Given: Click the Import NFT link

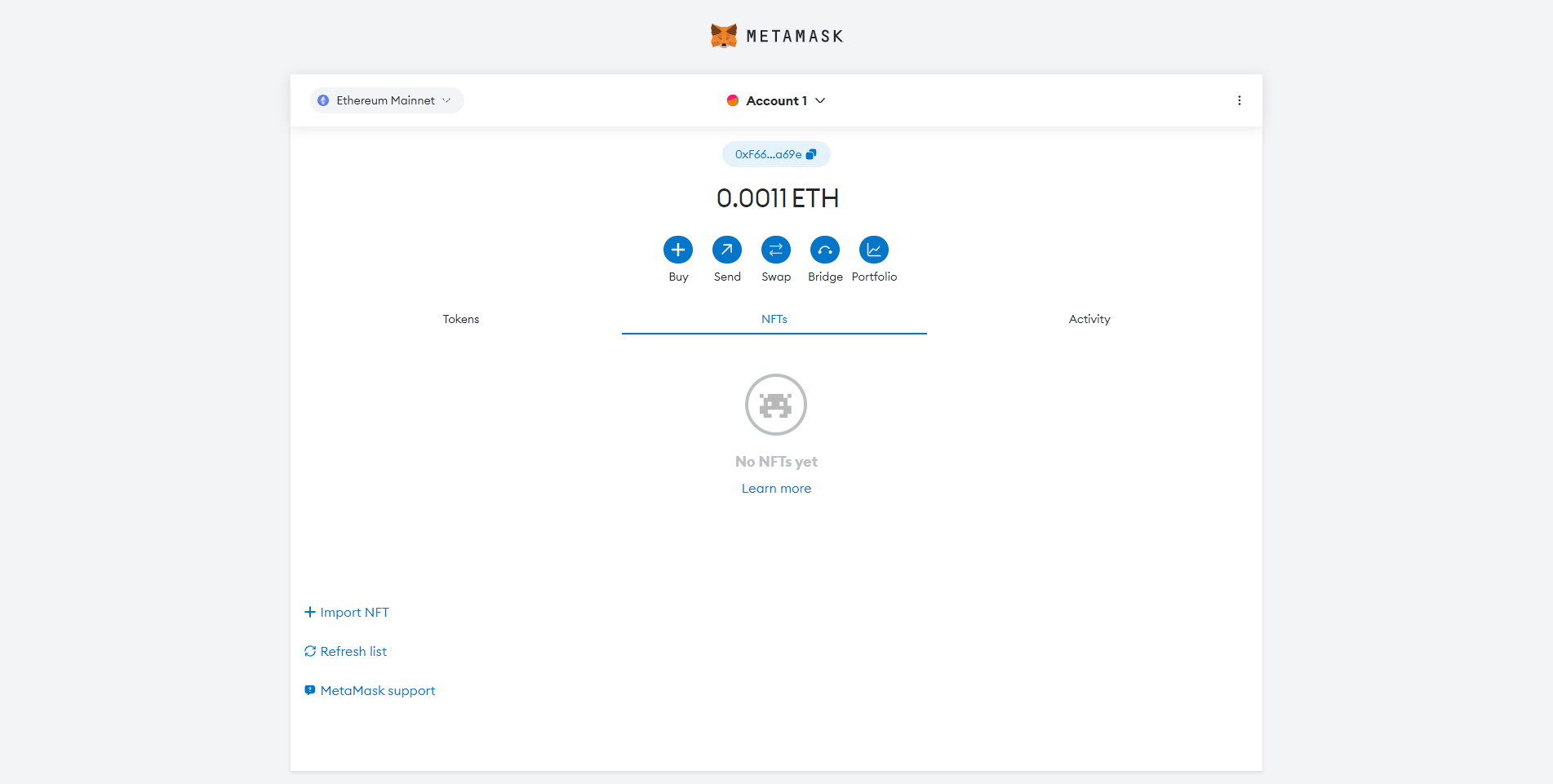Looking at the screenshot, I should coord(347,613).
